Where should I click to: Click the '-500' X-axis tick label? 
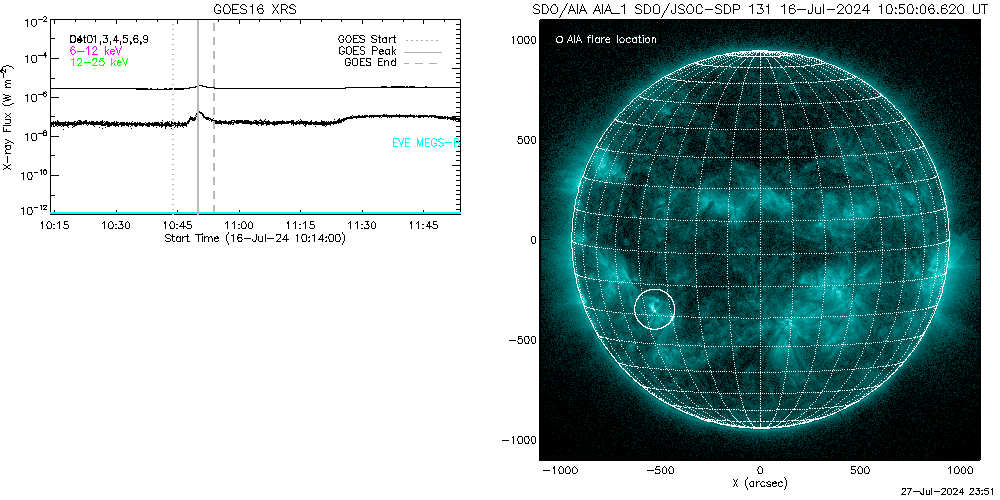(x=659, y=471)
